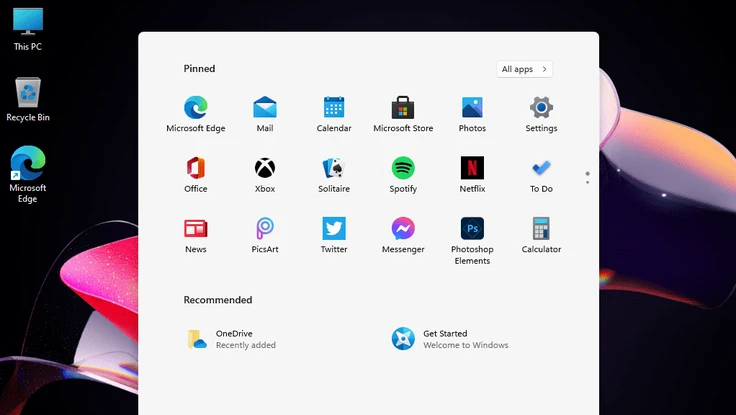Open Spotify

(403, 175)
